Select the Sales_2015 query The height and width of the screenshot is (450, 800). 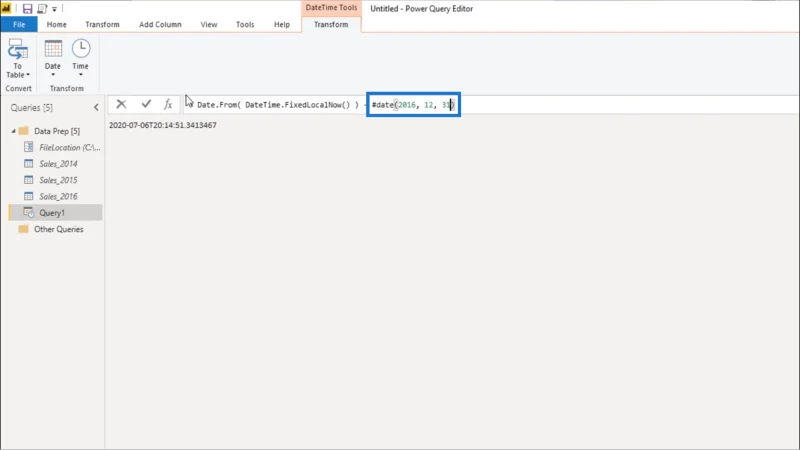coord(58,180)
